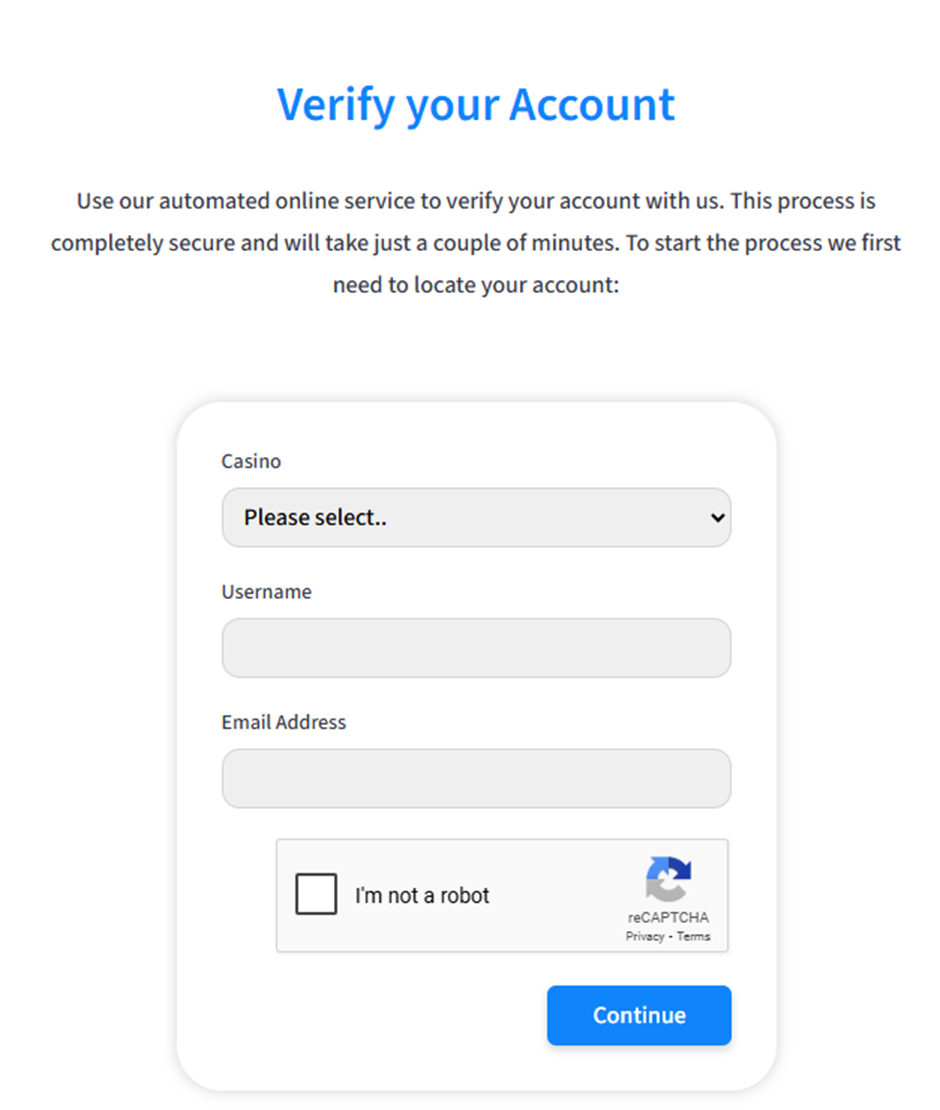This screenshot has width=940, height=1110.
Task: Focus the Username input field
Action: point(476,648)
